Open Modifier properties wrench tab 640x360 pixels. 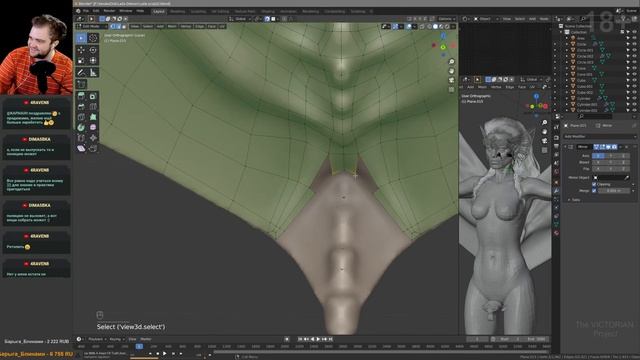click(556, 191)
